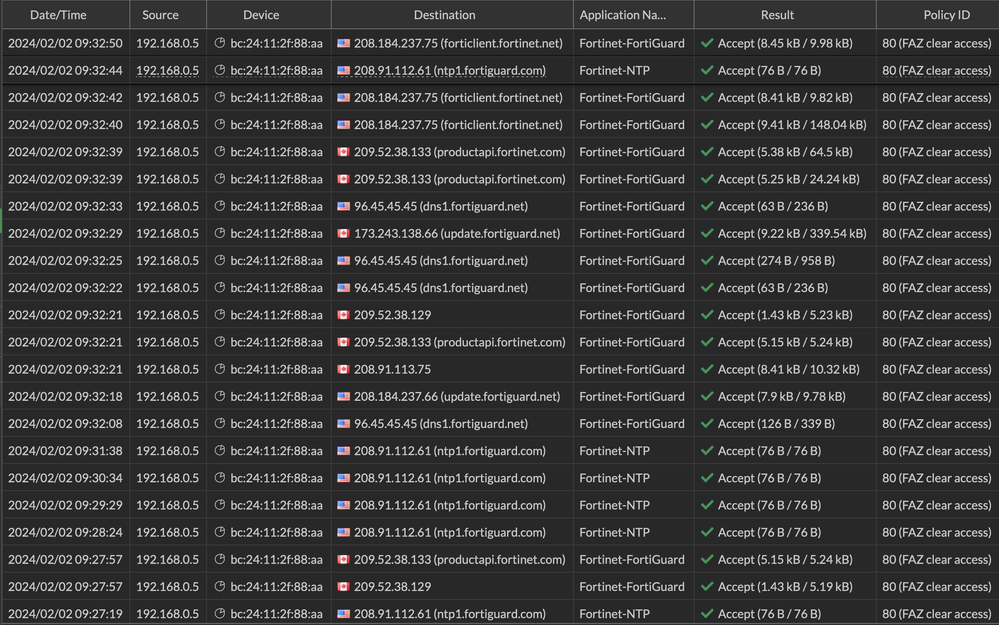Screen dimensions: 999x625
Task: Select the Accept (9.22 kB / 339.54 kB) result
Action: coord(792,234)
